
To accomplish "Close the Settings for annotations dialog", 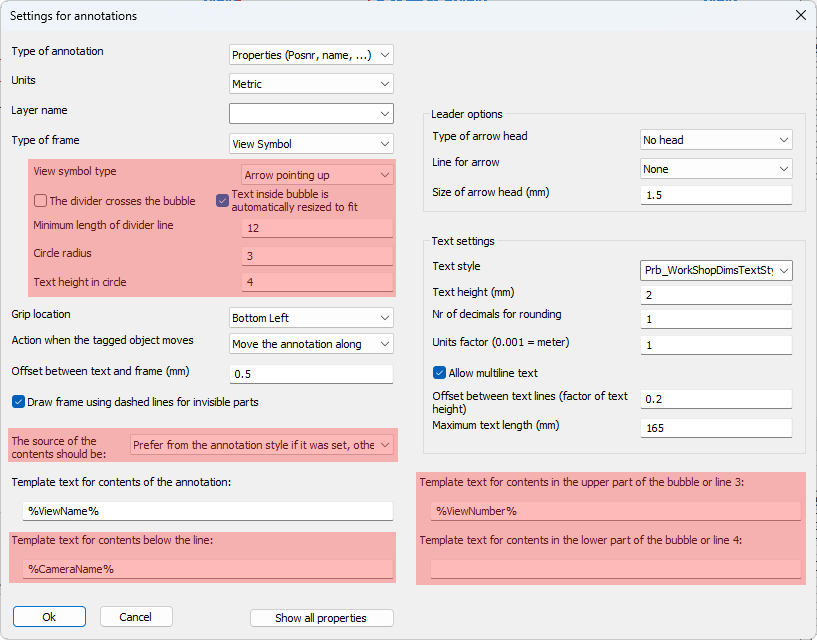I will 800,15.
